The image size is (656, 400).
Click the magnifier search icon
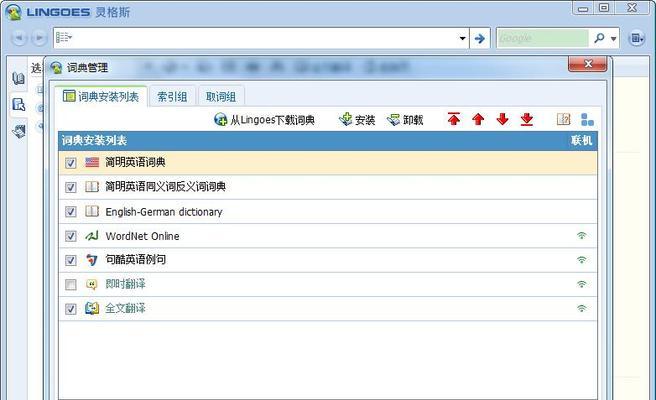(x=599, y=38)
